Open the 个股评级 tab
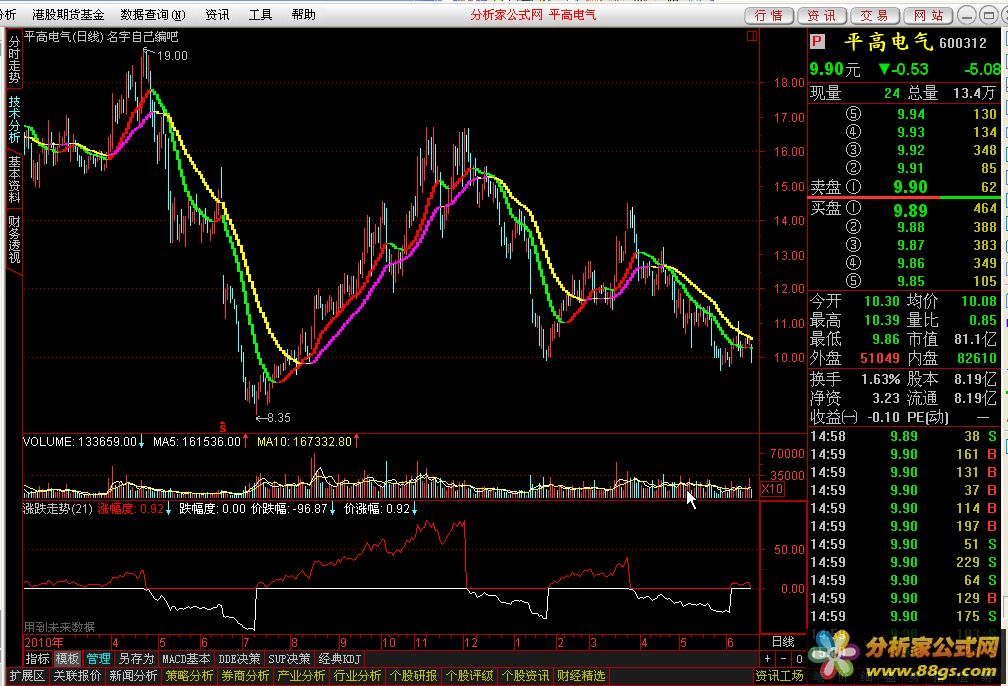Image resolution: width=1008 pixels, height=686 pixels. pos(469,676)
